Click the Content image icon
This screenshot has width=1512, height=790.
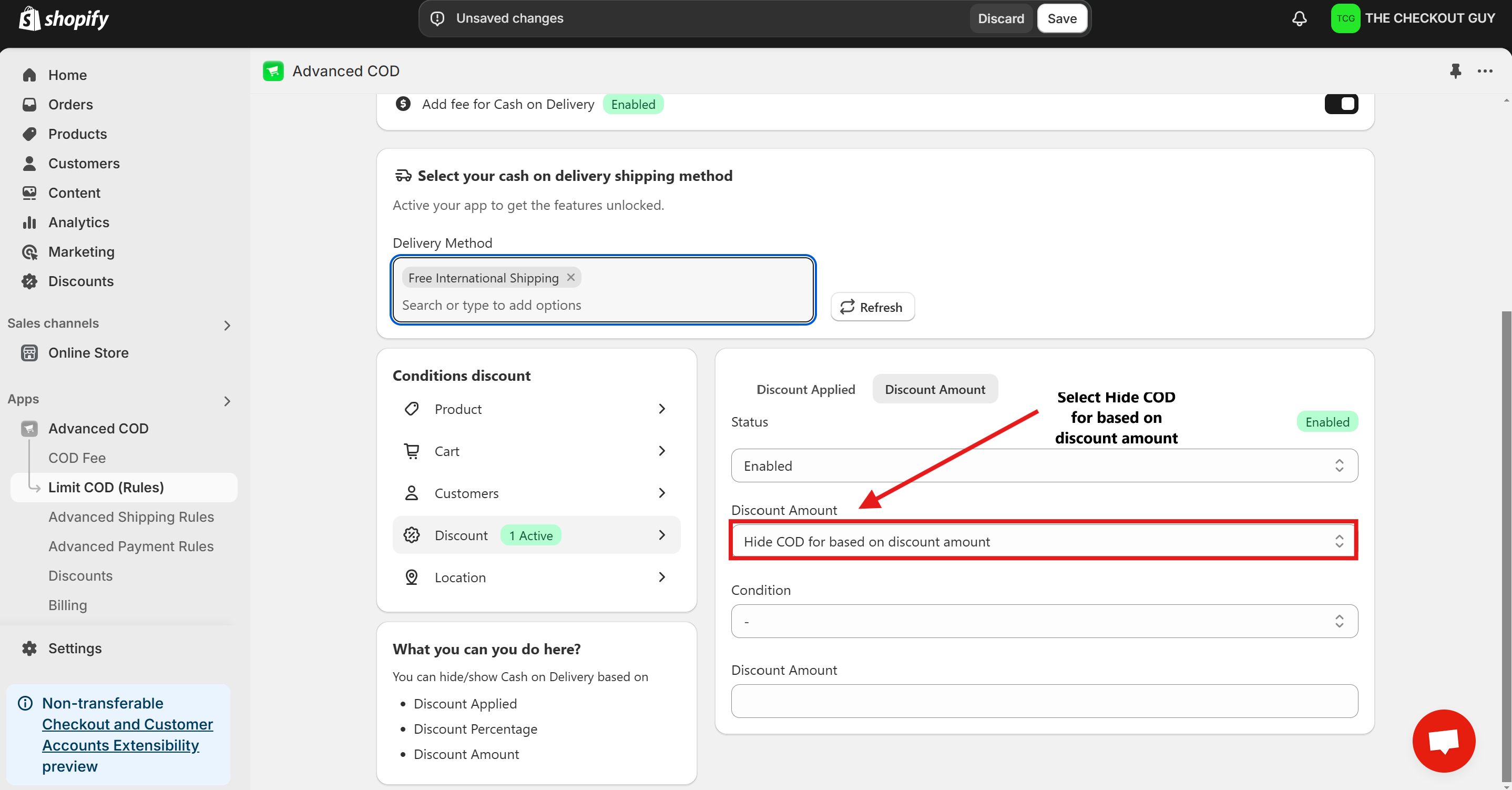[29, 193]
